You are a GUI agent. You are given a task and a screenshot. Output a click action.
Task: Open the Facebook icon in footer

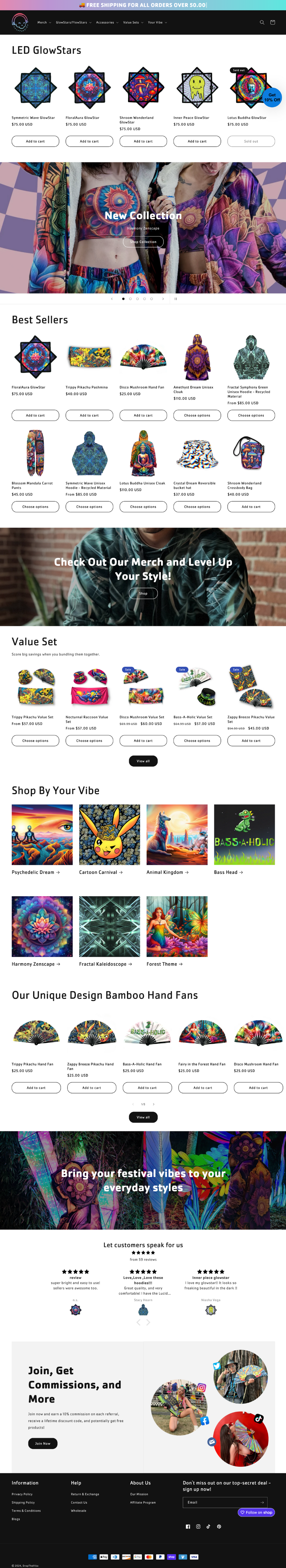(x=188, y=1526)
